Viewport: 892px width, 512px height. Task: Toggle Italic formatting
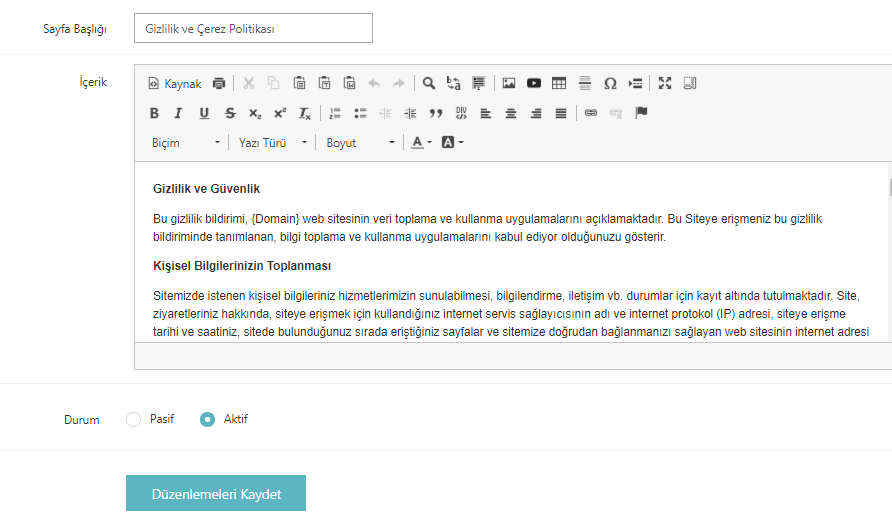point(178,113)
